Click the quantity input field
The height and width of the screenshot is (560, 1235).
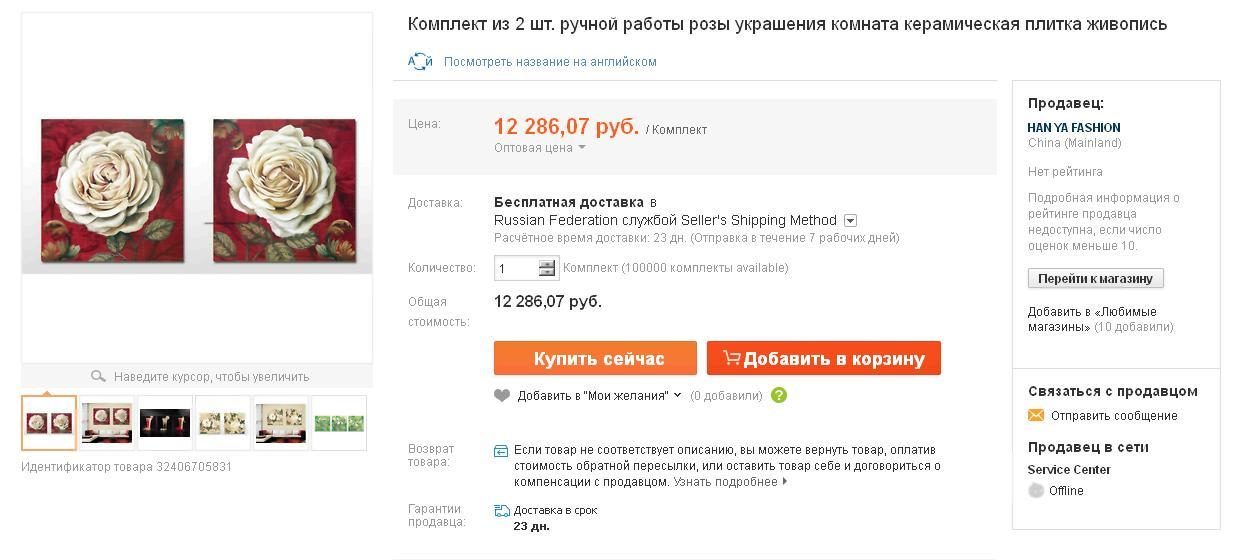[516, 268]
